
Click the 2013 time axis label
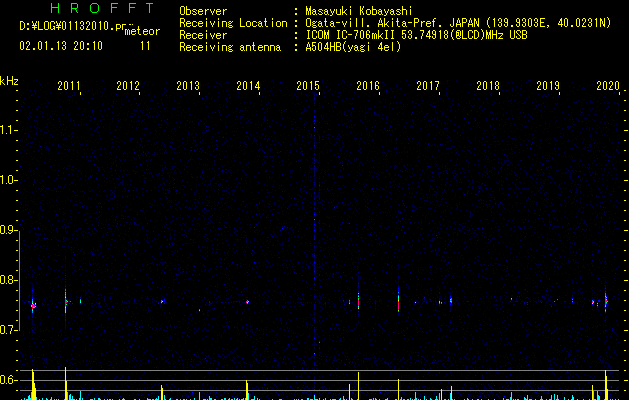(188, 85)
